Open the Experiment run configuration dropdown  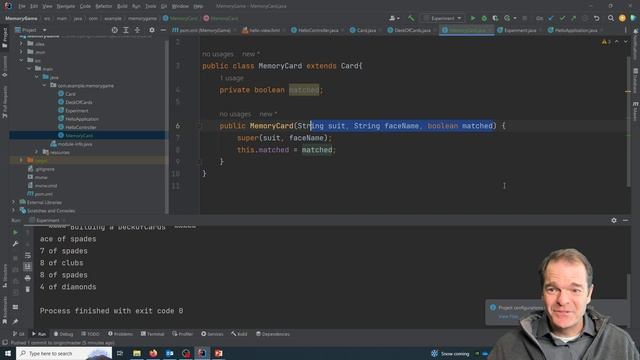tap(442, 18)
